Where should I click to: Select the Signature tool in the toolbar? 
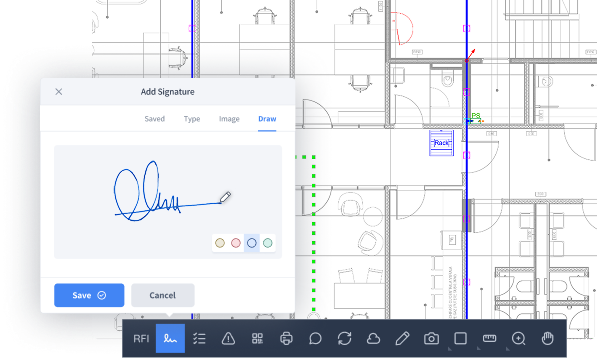pos(170,338)
